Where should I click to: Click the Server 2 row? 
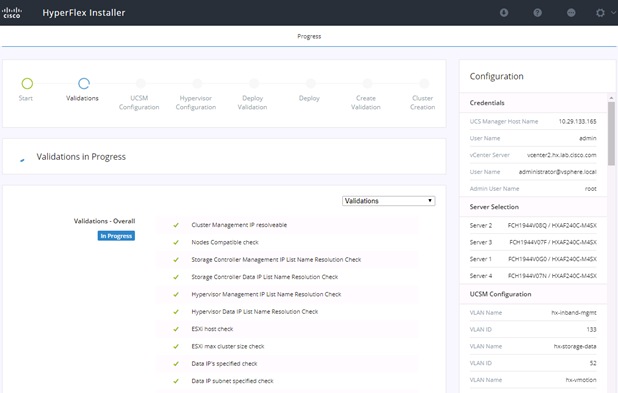coord(533,225)
